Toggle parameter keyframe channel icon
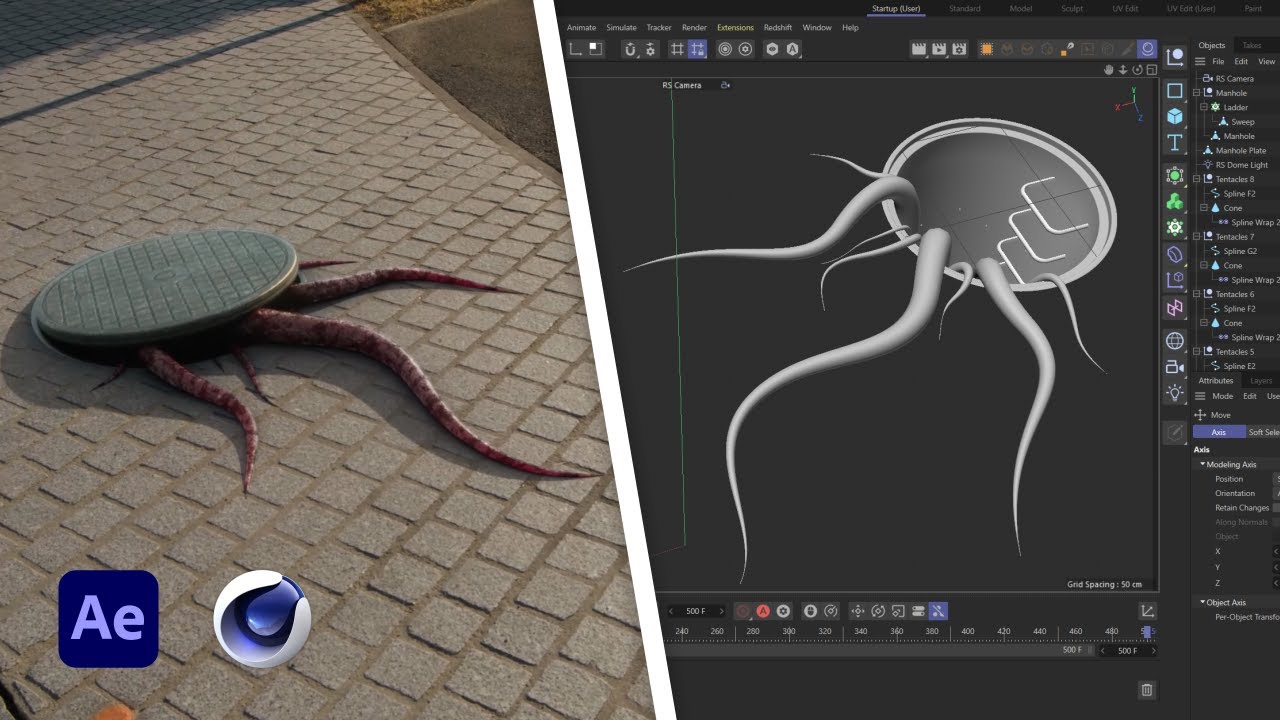1280x720 pixels. coord(918,611)
